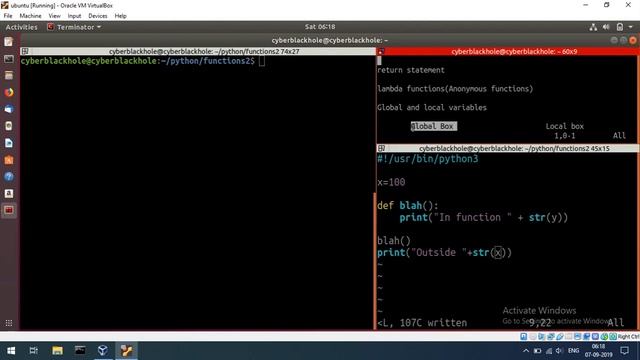
Task: Launch Firefox from the dock
Action: (9, 93)
